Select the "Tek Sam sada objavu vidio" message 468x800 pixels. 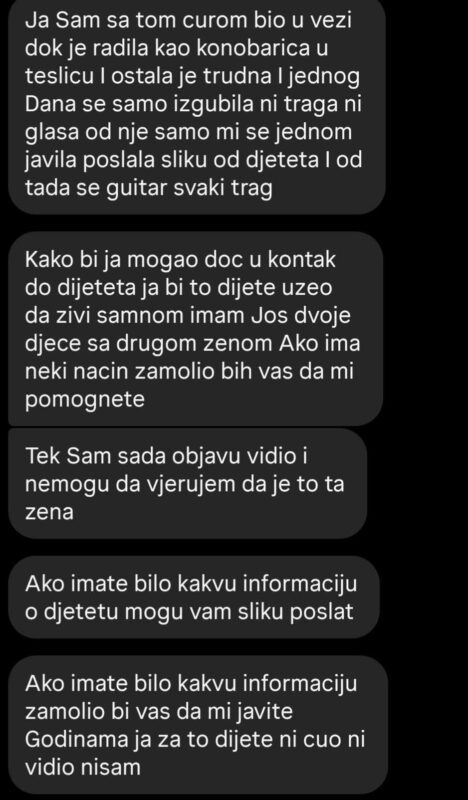click(x=187, y=484)
